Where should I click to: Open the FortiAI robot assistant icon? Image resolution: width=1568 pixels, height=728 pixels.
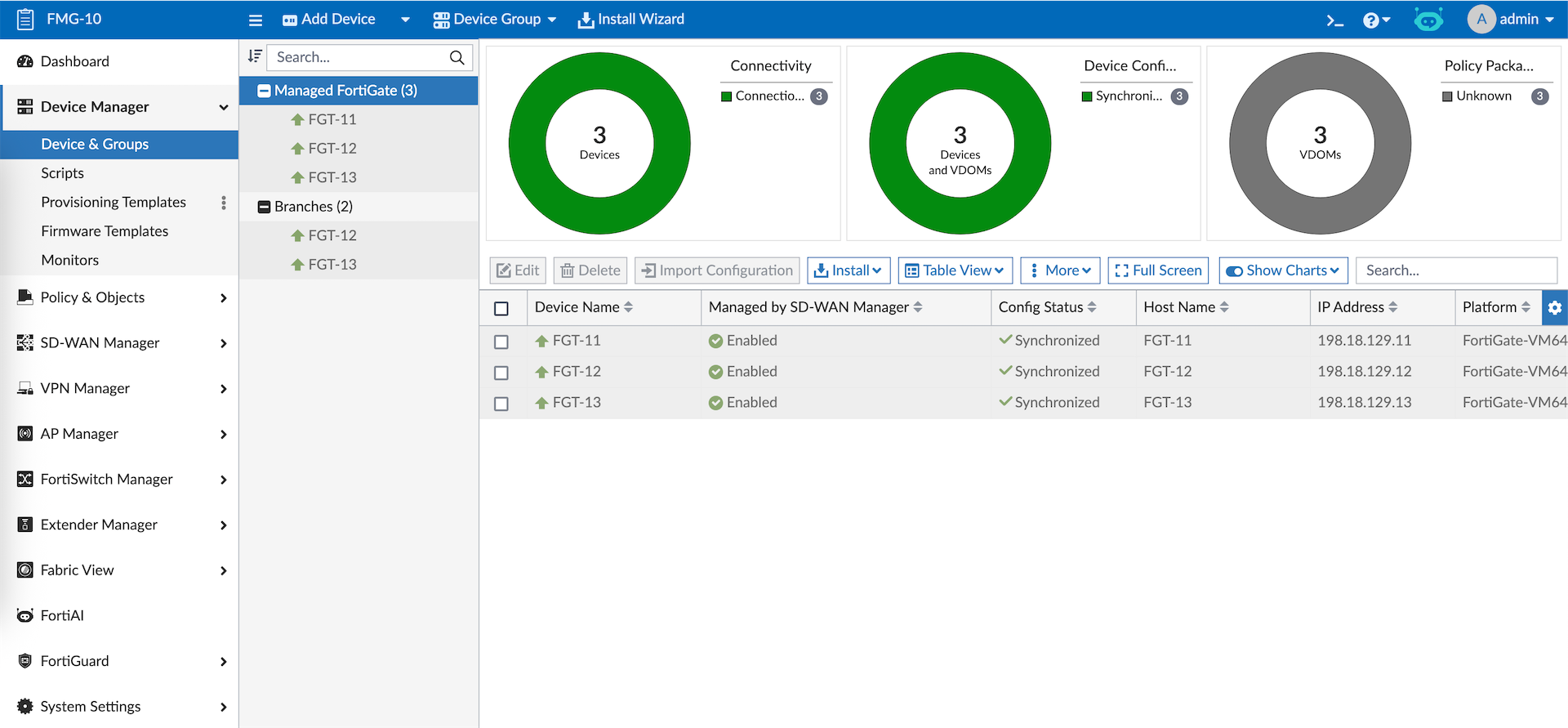pos(1428,20)
